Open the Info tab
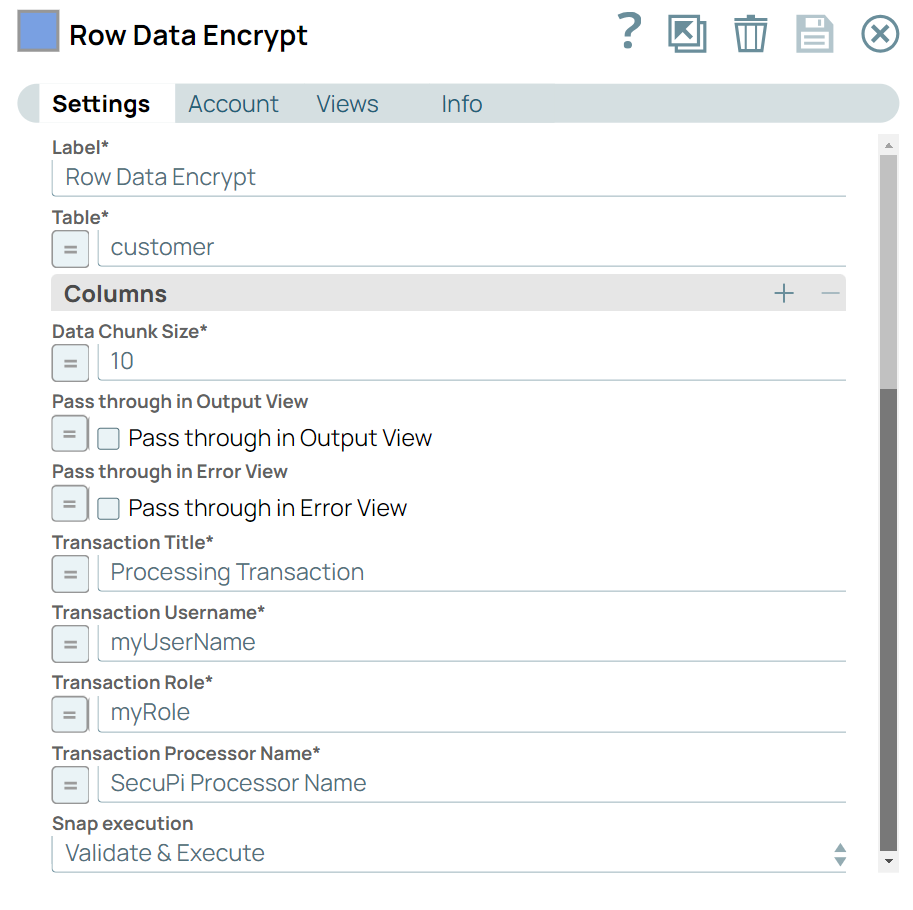 point(461,103)
